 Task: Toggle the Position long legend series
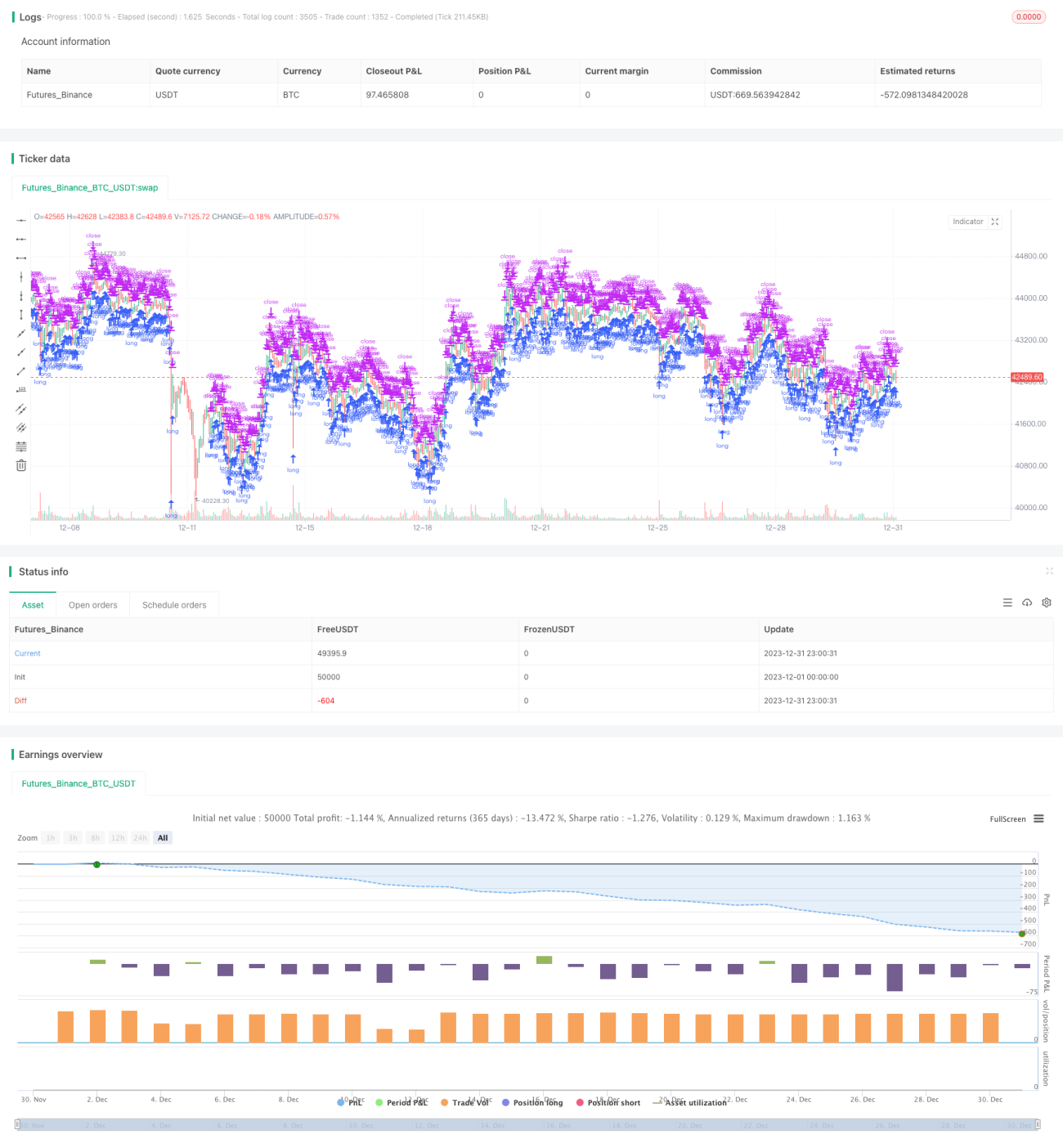coord(532,1102)
